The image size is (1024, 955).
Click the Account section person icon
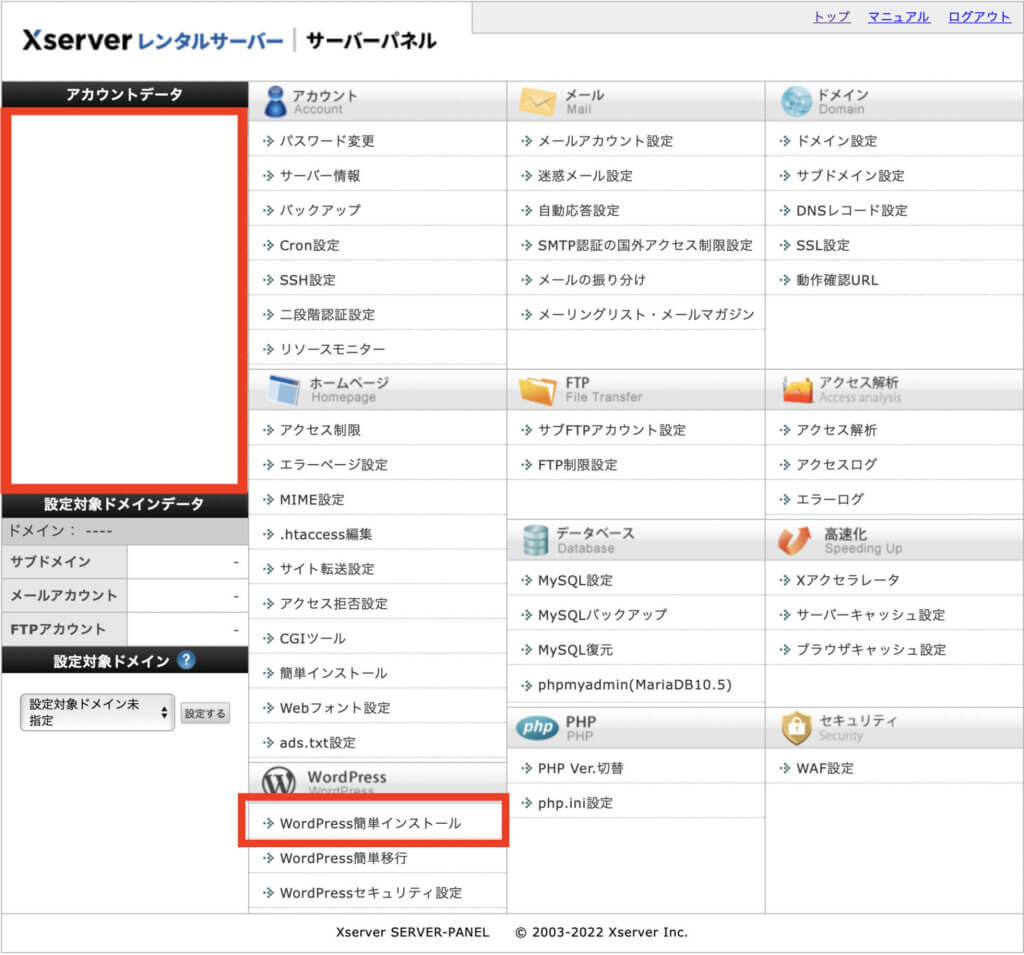point(275,102)
